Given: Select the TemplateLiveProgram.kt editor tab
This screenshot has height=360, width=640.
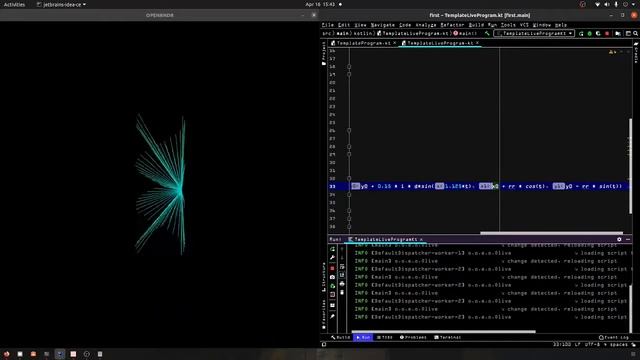Looking at the screenshot, I should point(440,43).
